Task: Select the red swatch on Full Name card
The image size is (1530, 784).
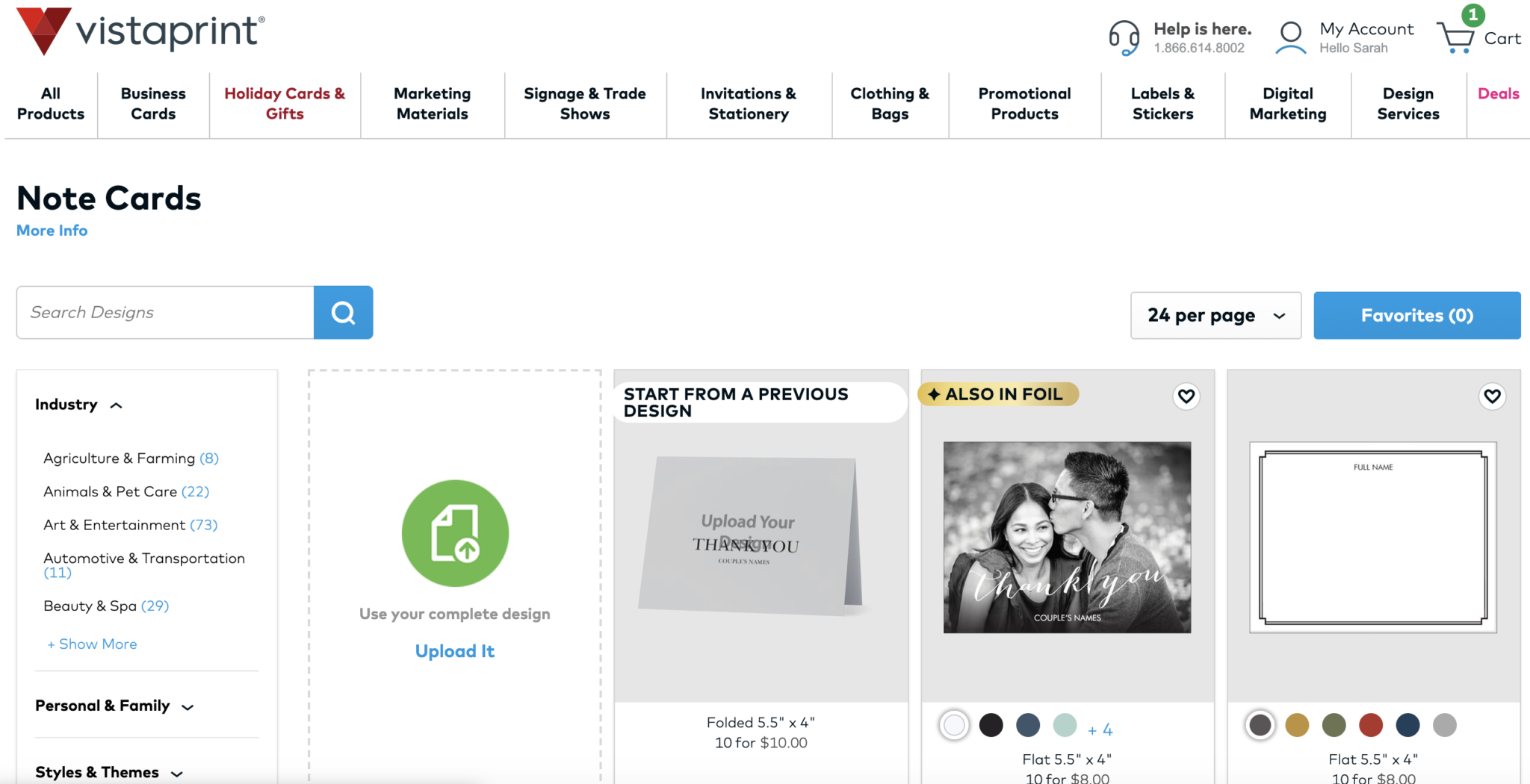Action: pyautogui.click(x=1371, y=725)
